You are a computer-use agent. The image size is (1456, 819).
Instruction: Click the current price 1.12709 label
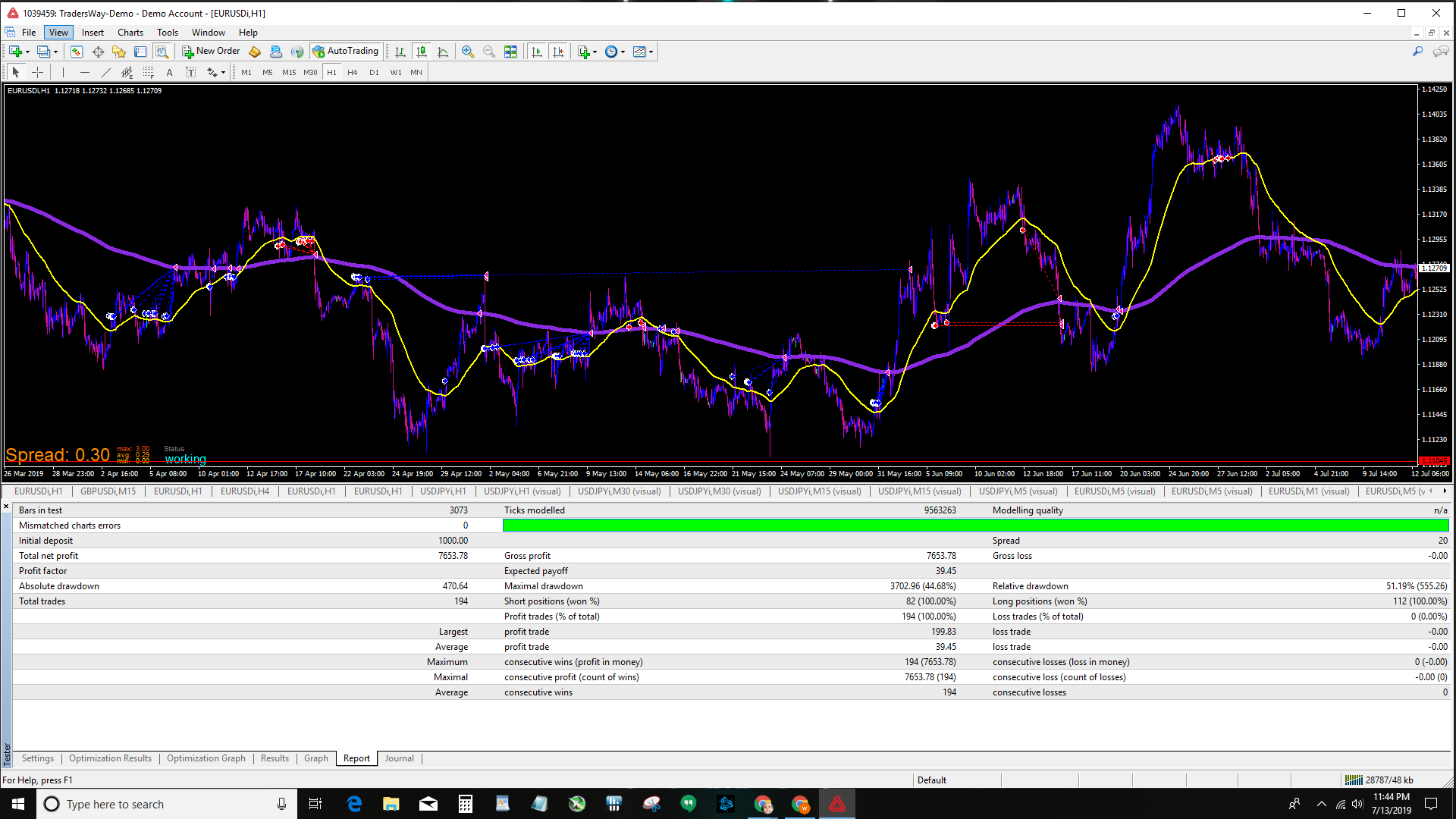coord(1434,268)
